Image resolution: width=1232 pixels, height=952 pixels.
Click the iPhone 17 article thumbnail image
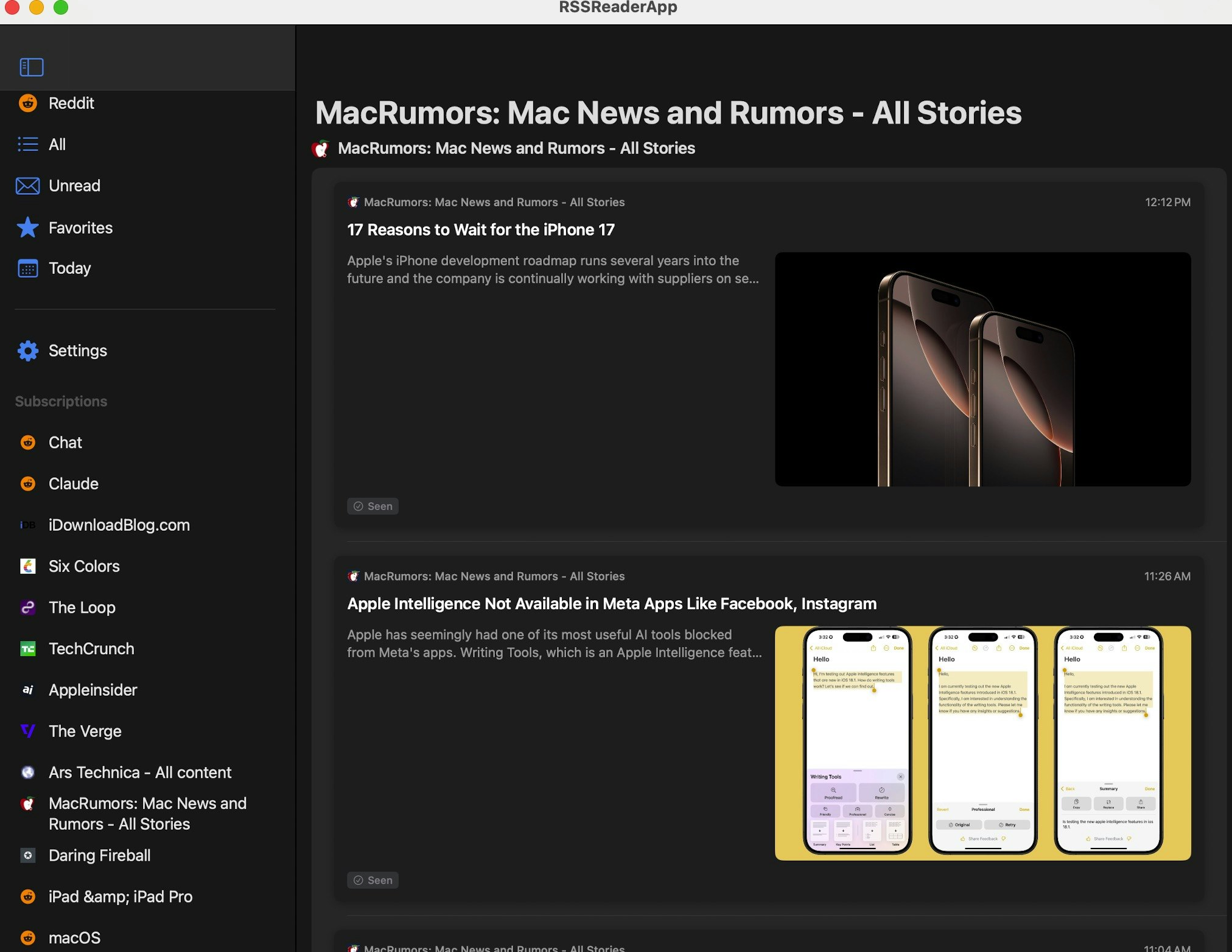pos(982,369)
